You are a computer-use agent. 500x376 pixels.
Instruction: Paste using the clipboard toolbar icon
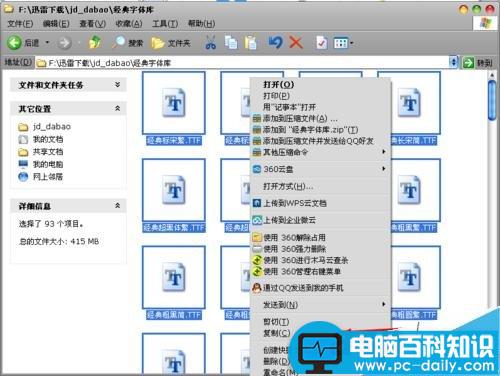(250, 43)
